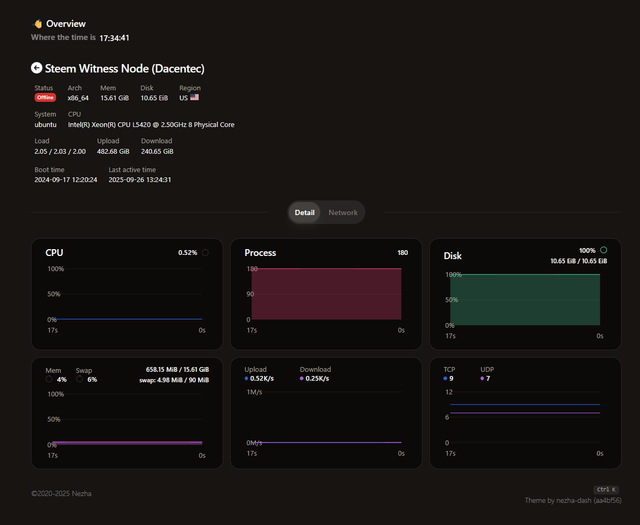Click the ubuntu System value
This screenshot has width=640, height=525.
coord(45,125)
